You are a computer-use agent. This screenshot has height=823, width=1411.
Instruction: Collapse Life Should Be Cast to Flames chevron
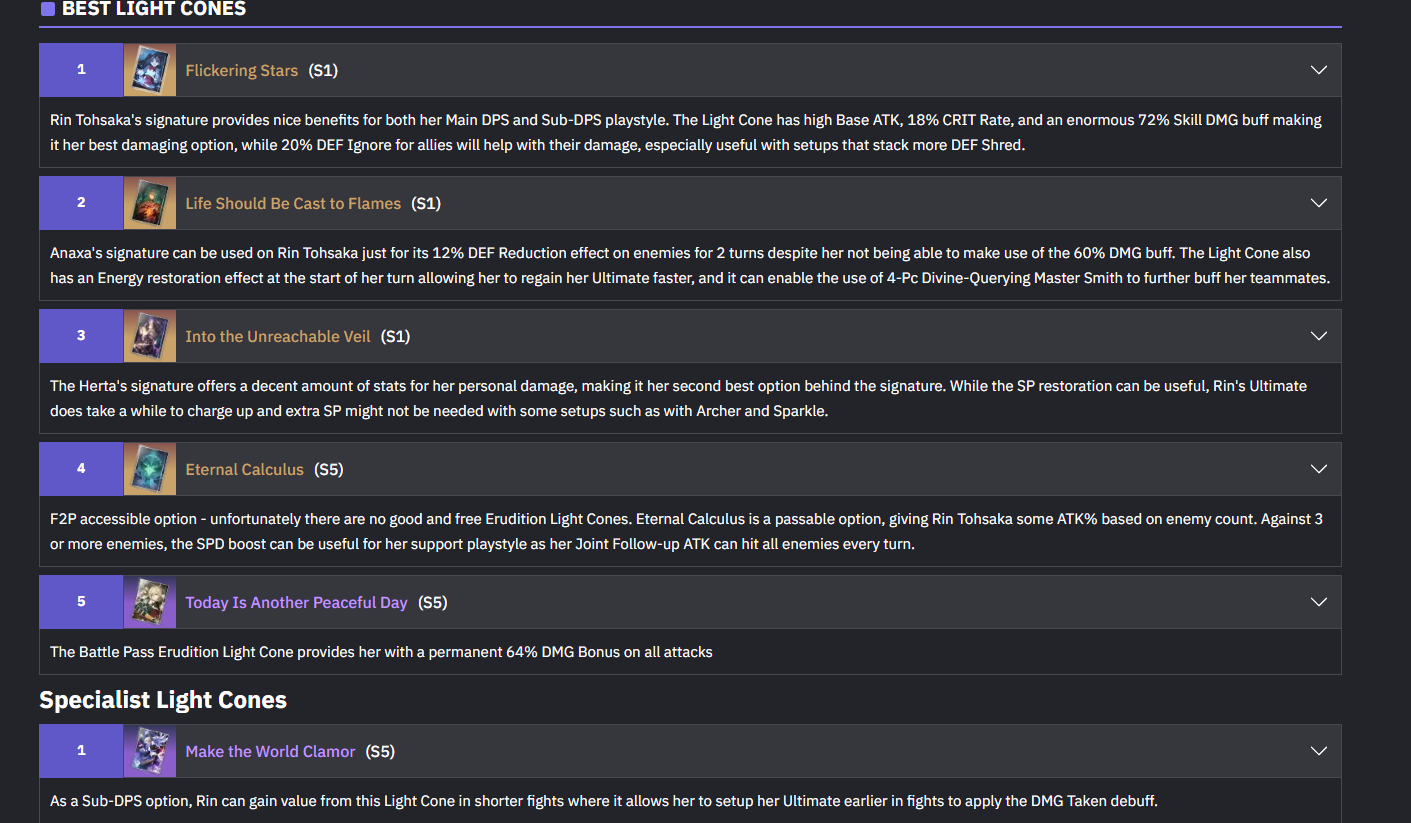(x=1318, y=203)
